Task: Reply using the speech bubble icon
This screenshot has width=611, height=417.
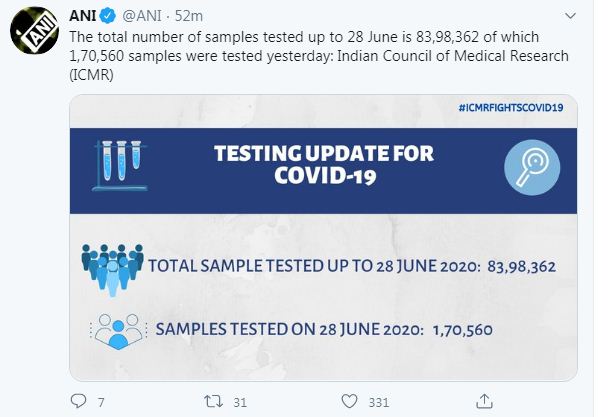Action: pos(80,400)
